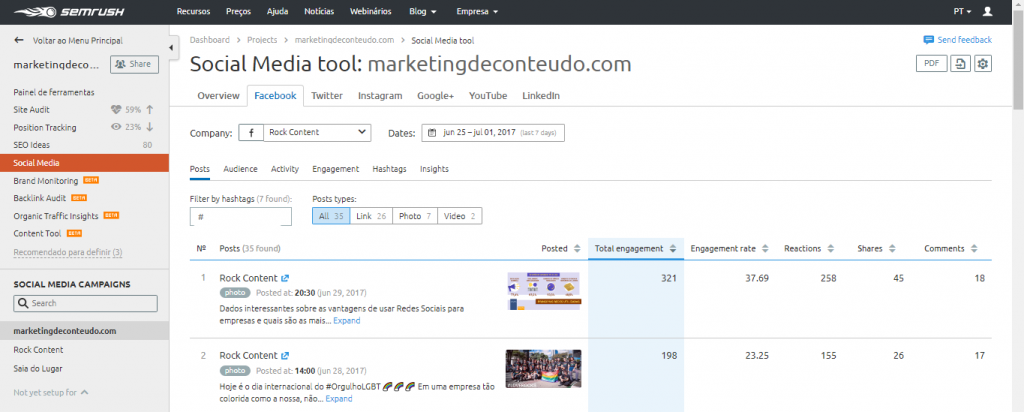Viewport: 1024px width, 412px height.
Task: Switch to the Instagram tab
Action: [380, 96]
